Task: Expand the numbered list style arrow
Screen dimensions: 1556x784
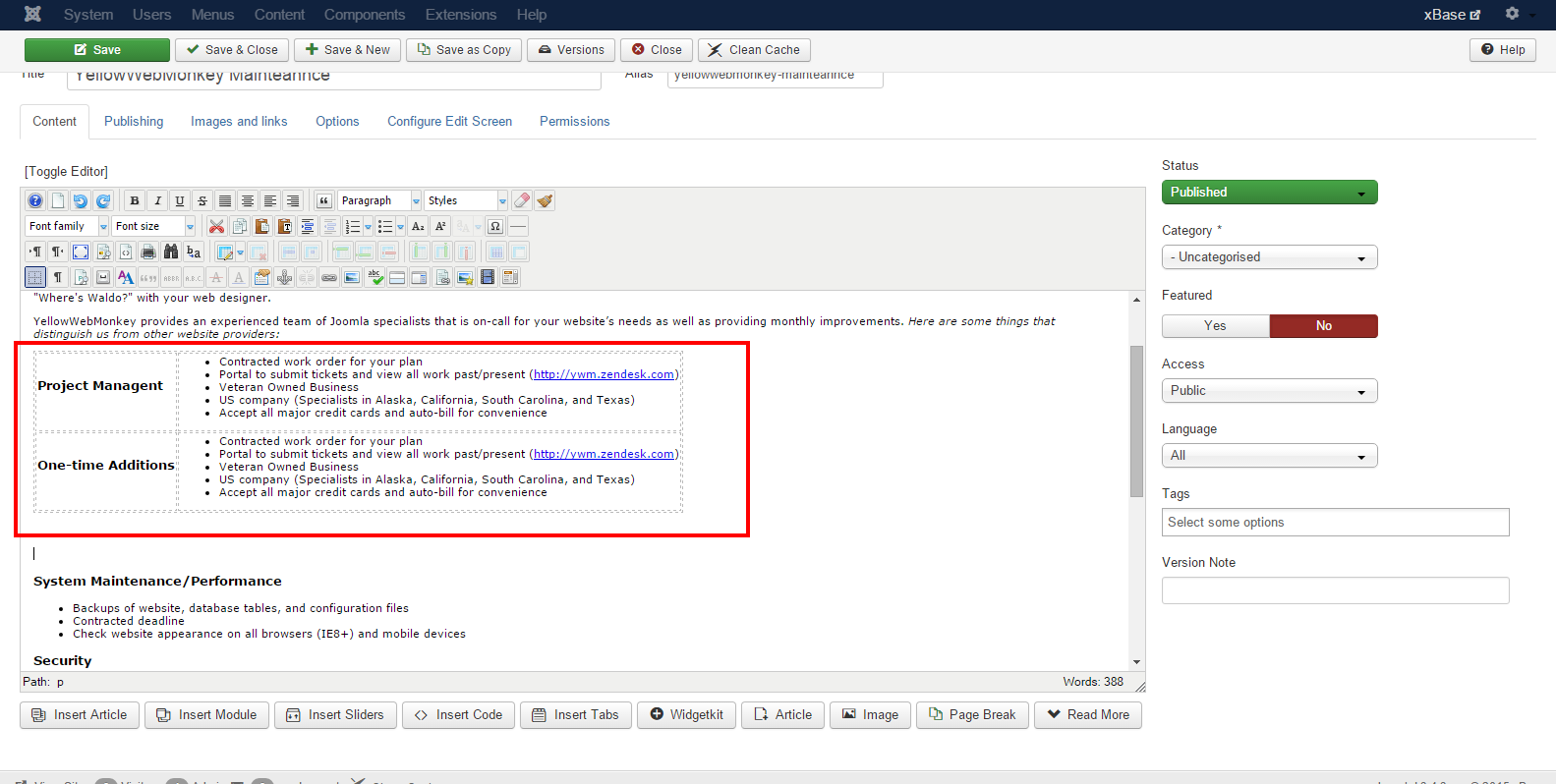Action: (369, 226)
